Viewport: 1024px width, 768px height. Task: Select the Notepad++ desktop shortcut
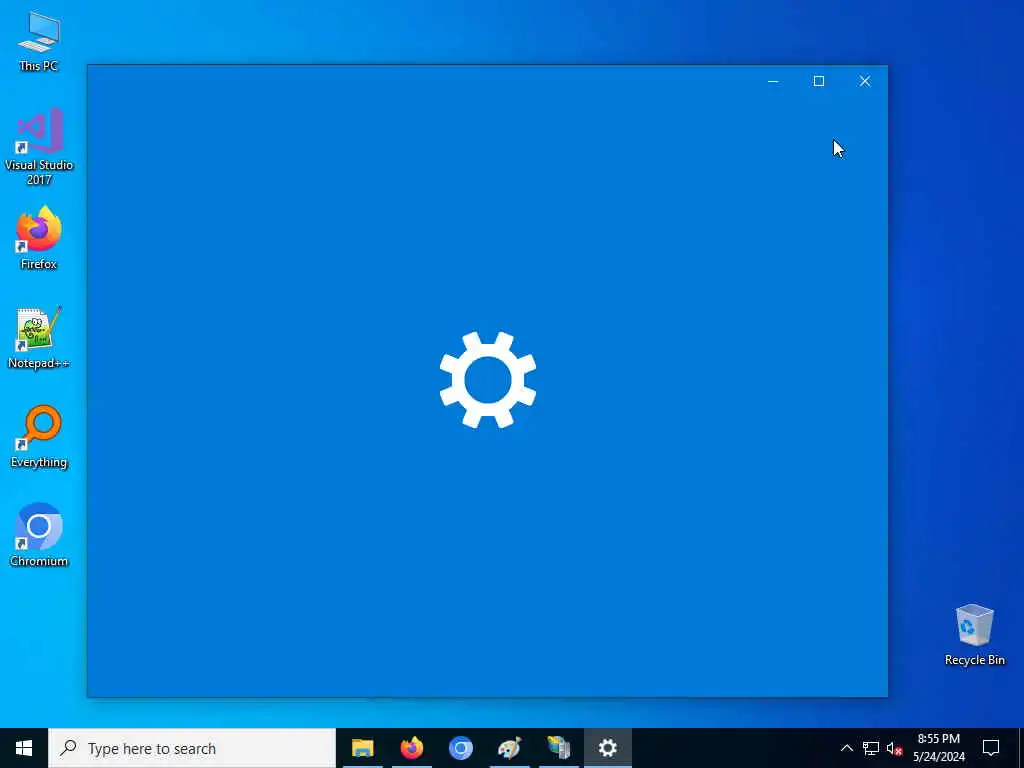pos(39,337)
